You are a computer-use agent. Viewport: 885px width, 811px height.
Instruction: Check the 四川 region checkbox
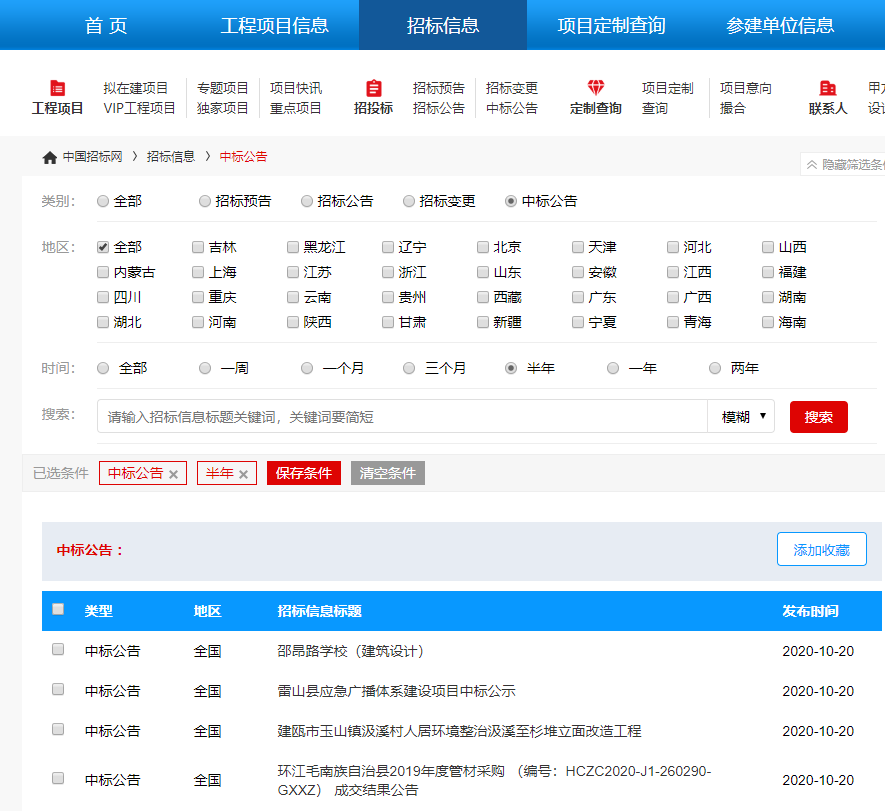[x=103, y=297]
